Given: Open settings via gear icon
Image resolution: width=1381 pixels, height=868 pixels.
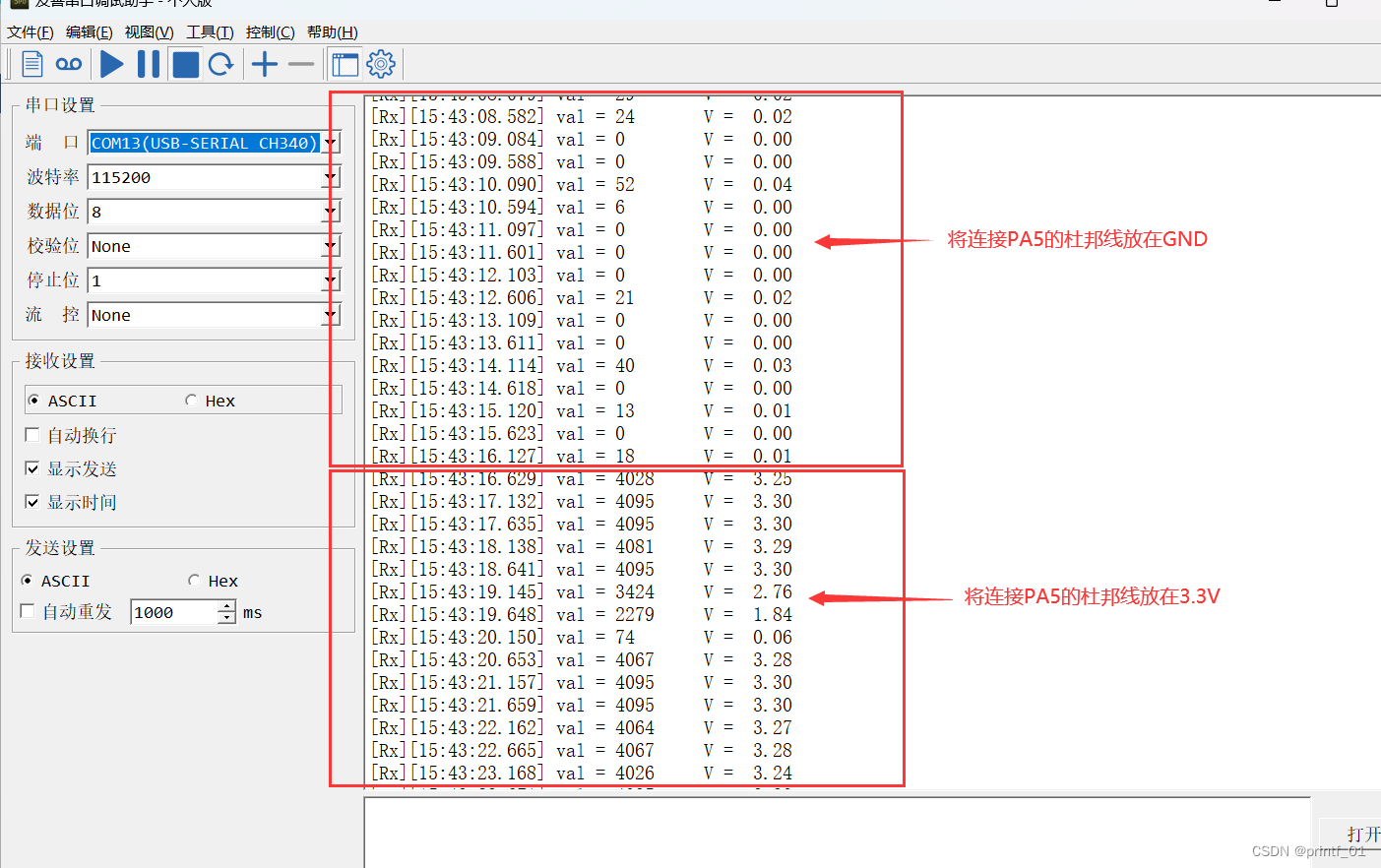Looking at the screenshot, I should (x=381, y=65).
